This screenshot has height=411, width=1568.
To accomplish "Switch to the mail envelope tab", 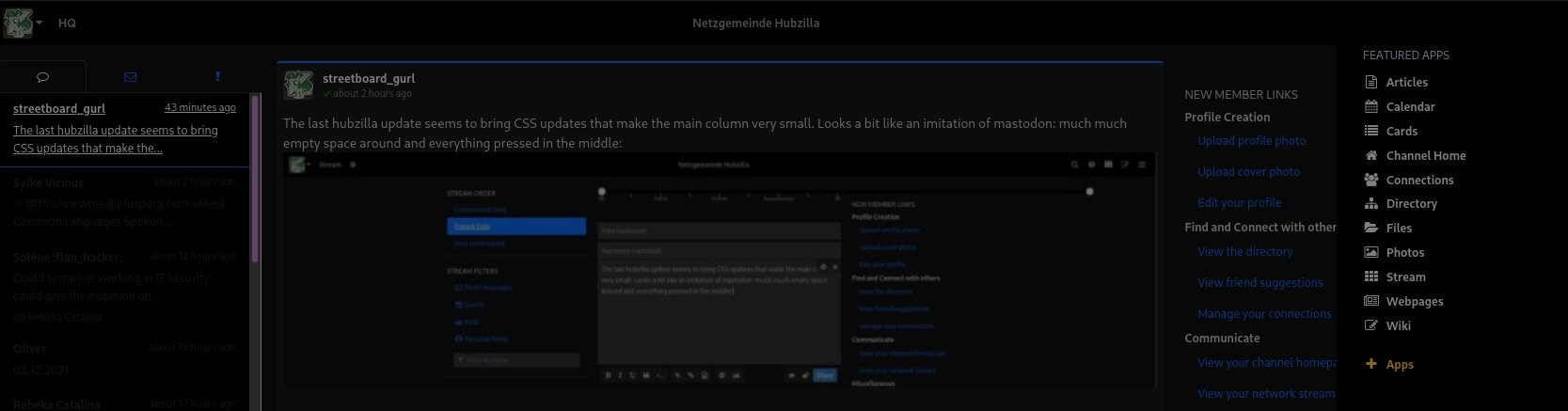I will pos(130,77).
